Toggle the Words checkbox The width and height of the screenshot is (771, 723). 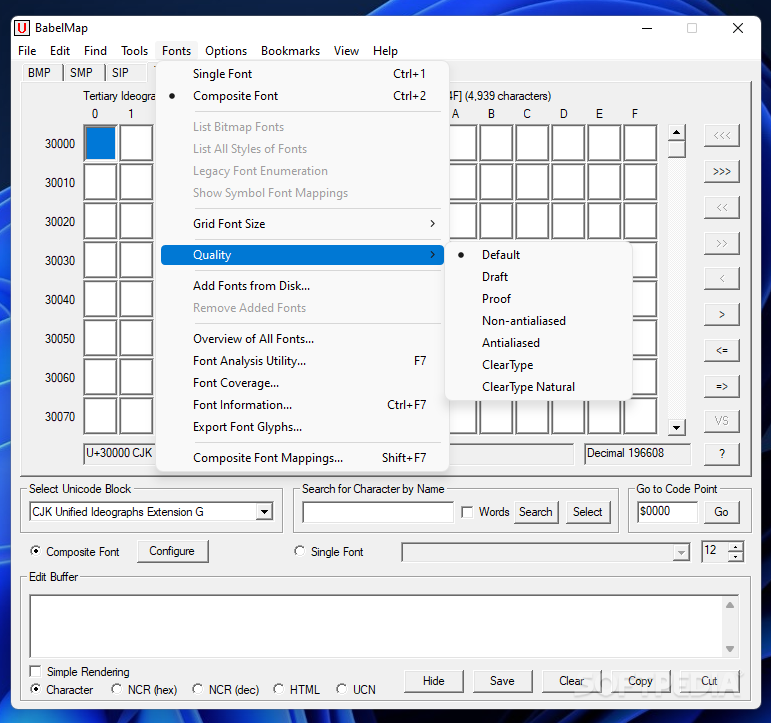pyautogui.click(x=467, y=512)
